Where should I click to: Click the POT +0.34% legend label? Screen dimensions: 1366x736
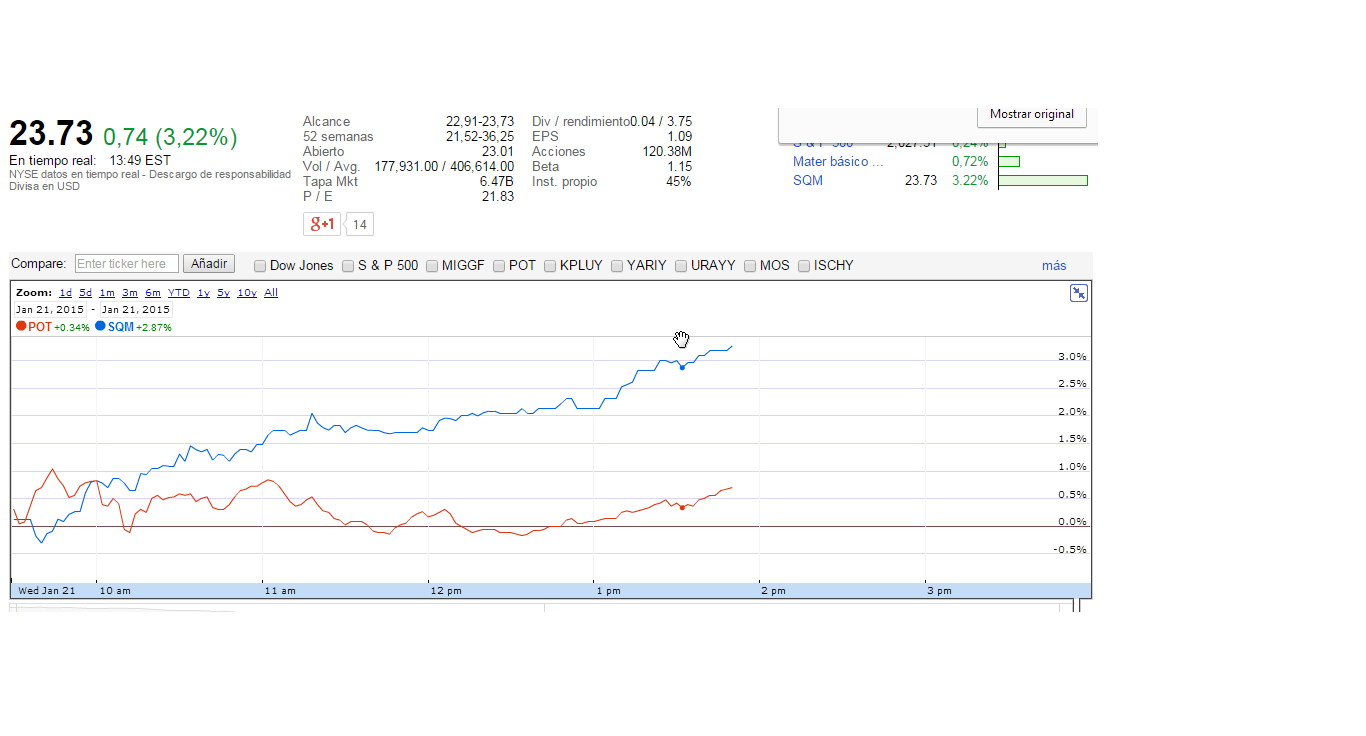(x=59, y=327)
